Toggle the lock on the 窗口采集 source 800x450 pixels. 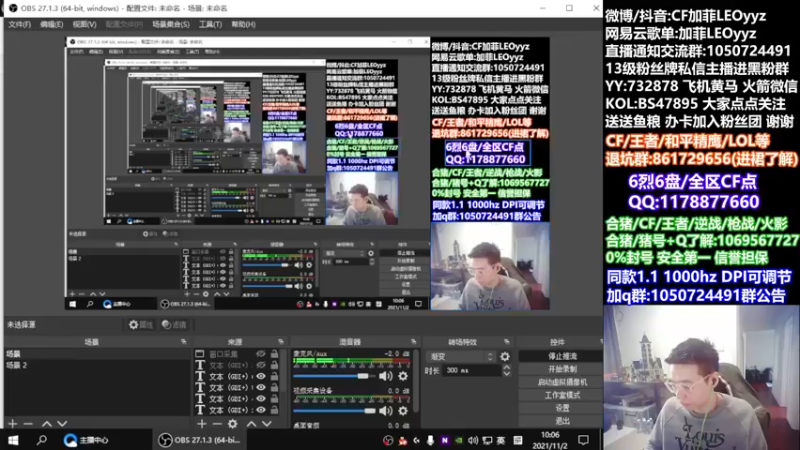(x=274, y=354)
